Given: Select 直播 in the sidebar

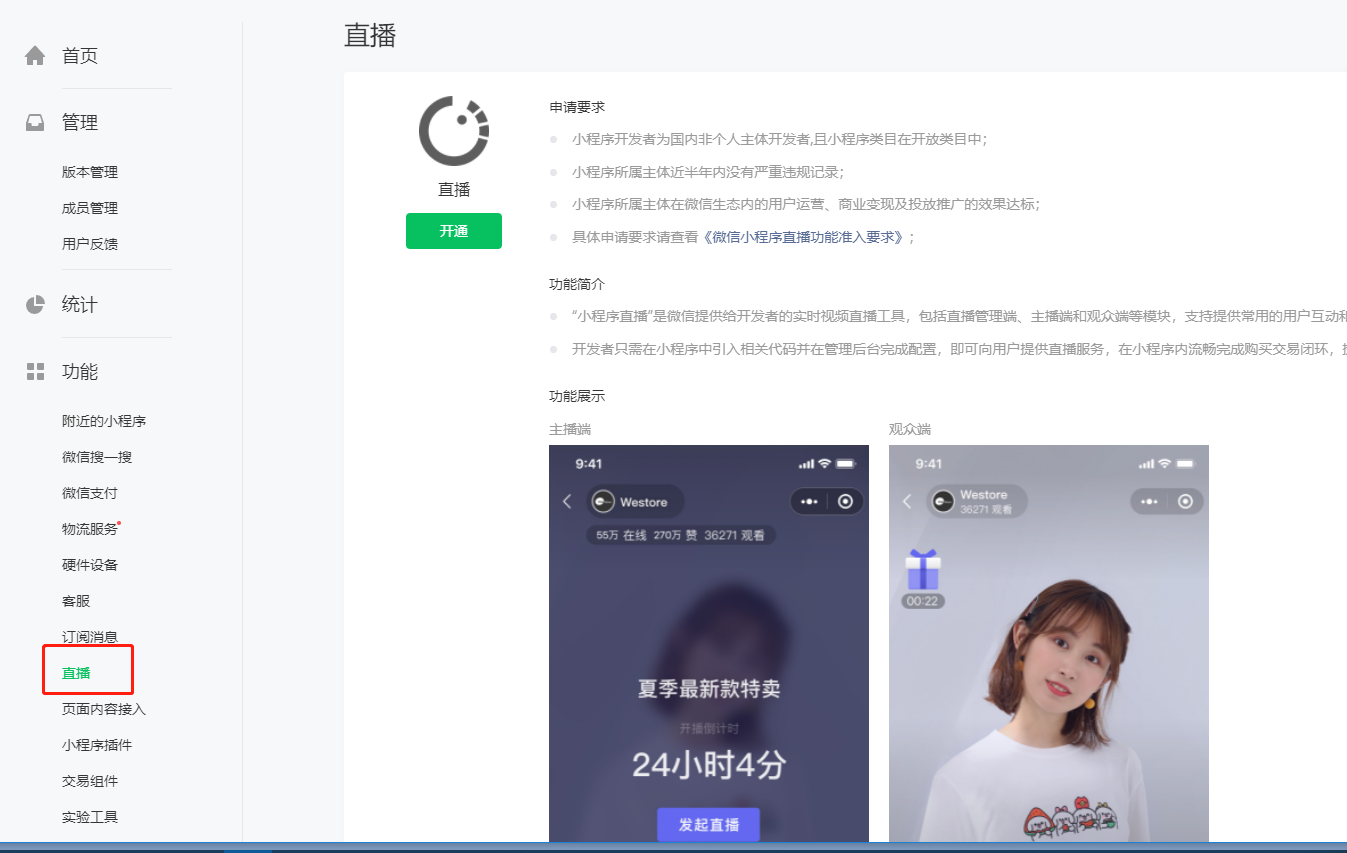Looking at the screenshot, I should (76, 673).
